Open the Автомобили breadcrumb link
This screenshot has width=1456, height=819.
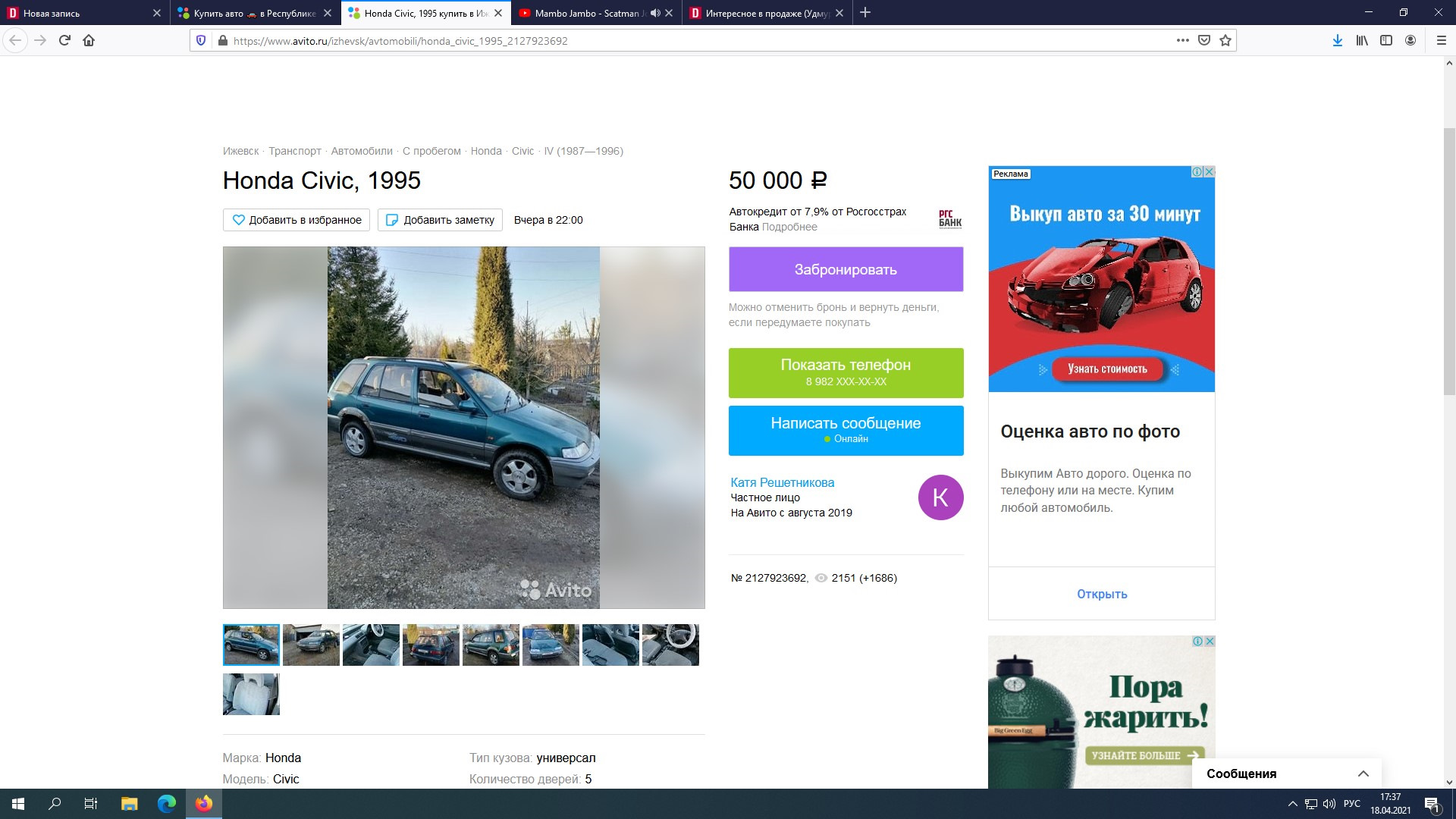[362, 151]
